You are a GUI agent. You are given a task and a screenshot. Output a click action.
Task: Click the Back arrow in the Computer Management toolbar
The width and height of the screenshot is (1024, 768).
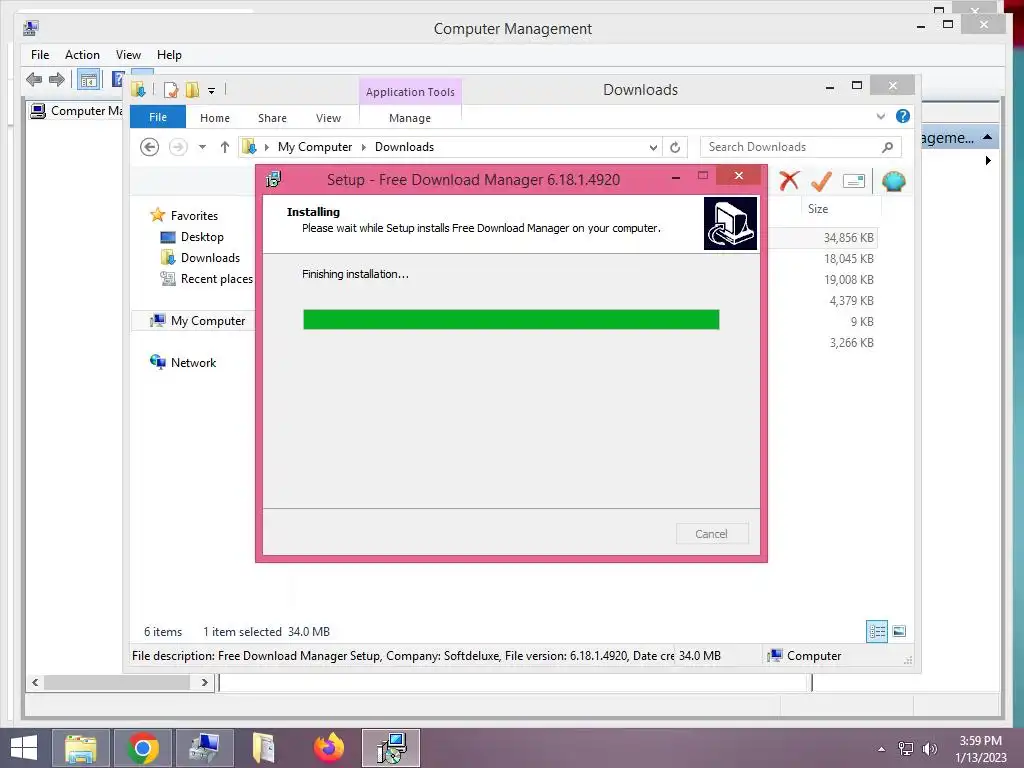[x=34, y=80]
